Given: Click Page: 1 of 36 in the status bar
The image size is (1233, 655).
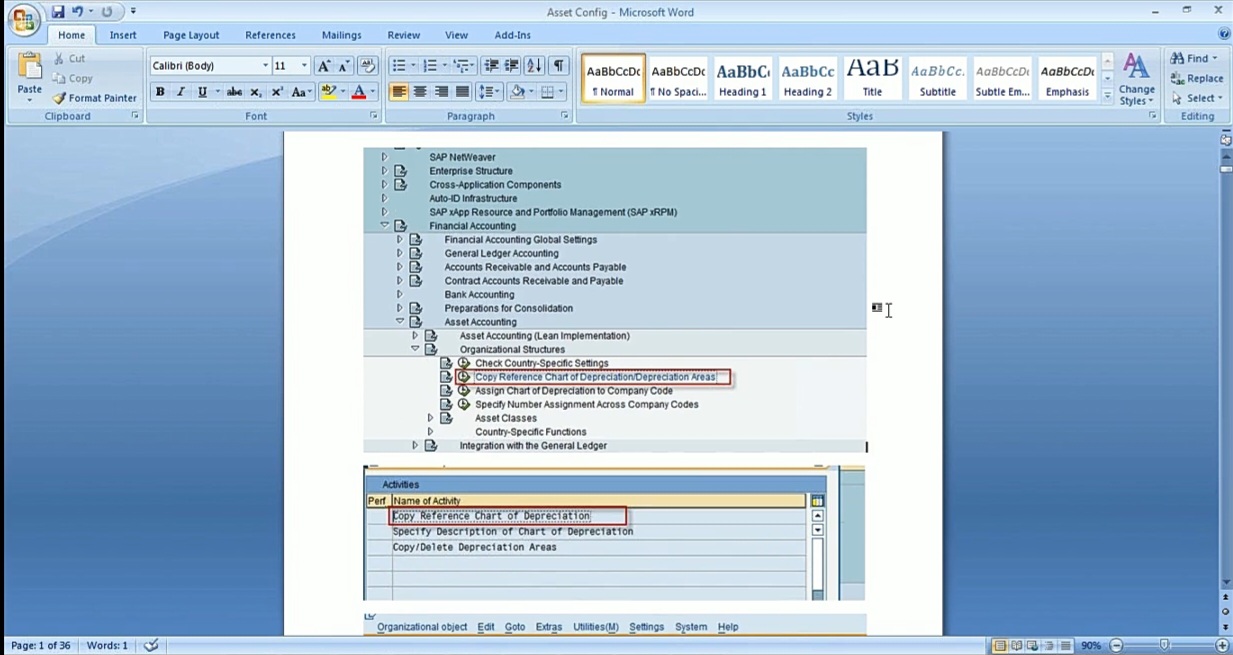Looking at the screenshot, I should pos(40,646).
